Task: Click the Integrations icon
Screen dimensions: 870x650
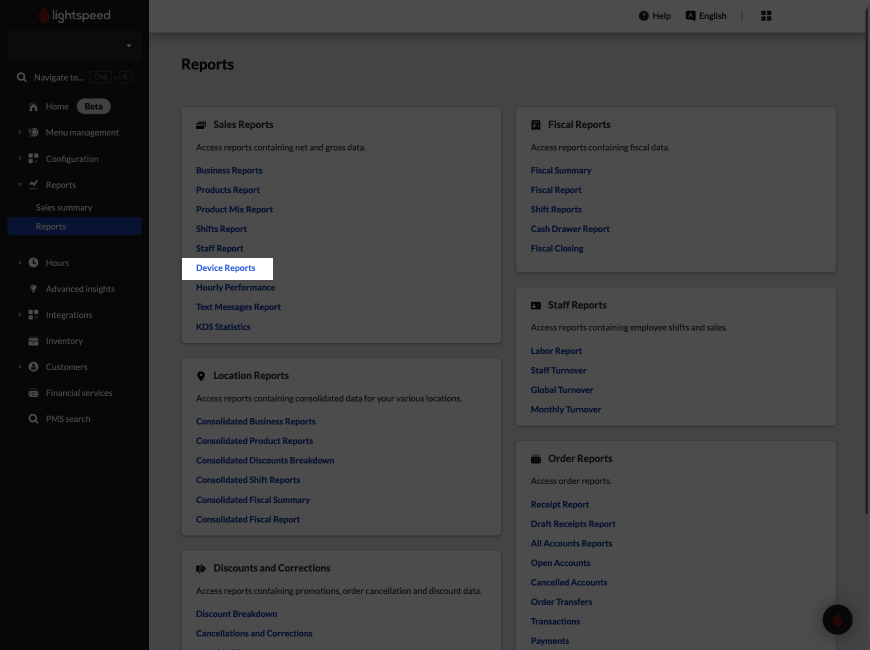Action: point(33,315)
